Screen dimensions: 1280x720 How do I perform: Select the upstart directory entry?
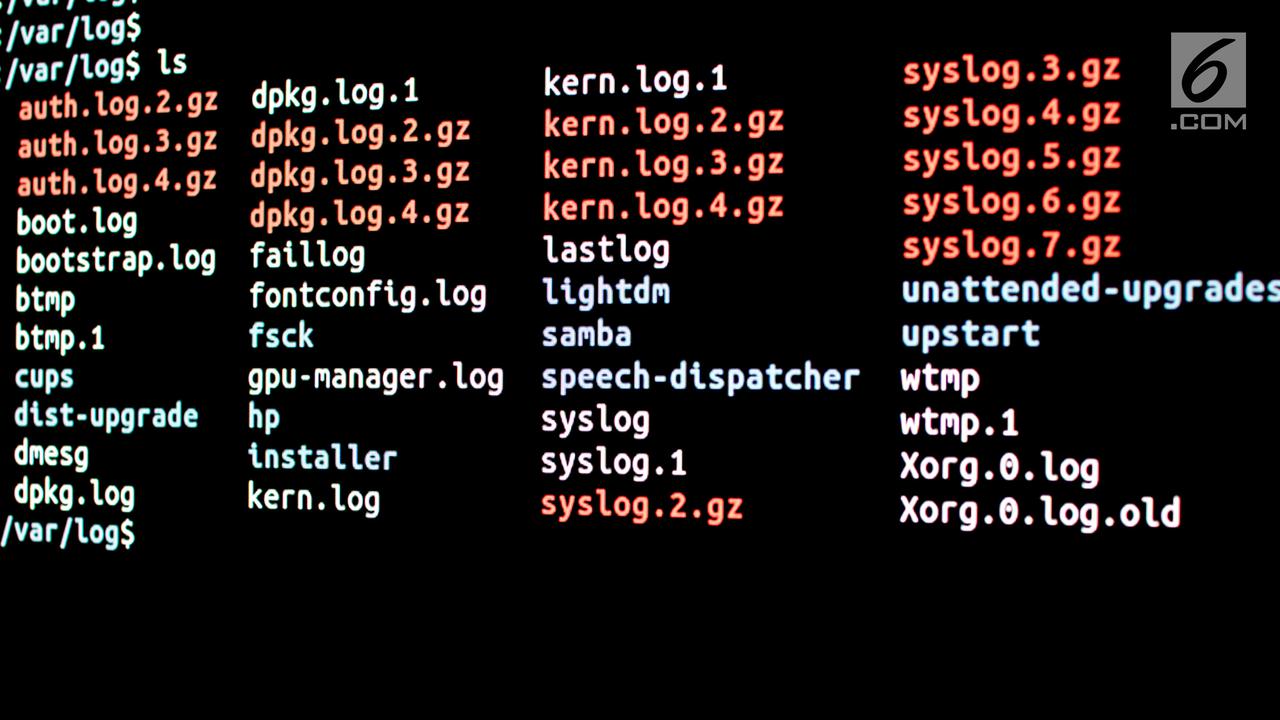pyautogui.click(x=970, y=335)
